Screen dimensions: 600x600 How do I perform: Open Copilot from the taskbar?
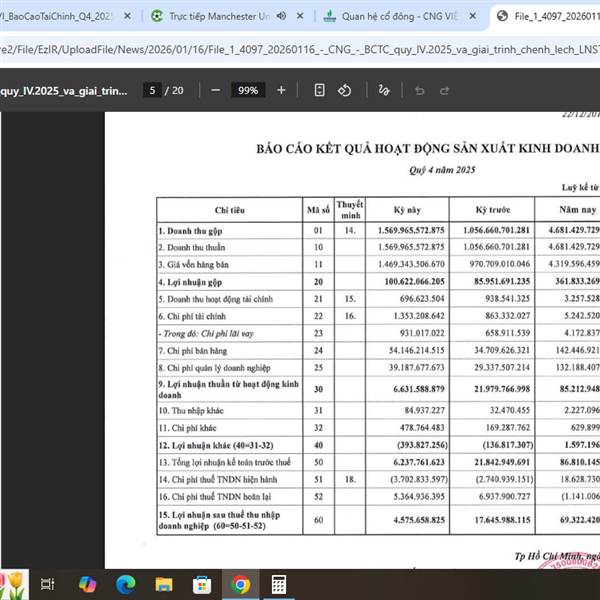(x=87, y=584)
